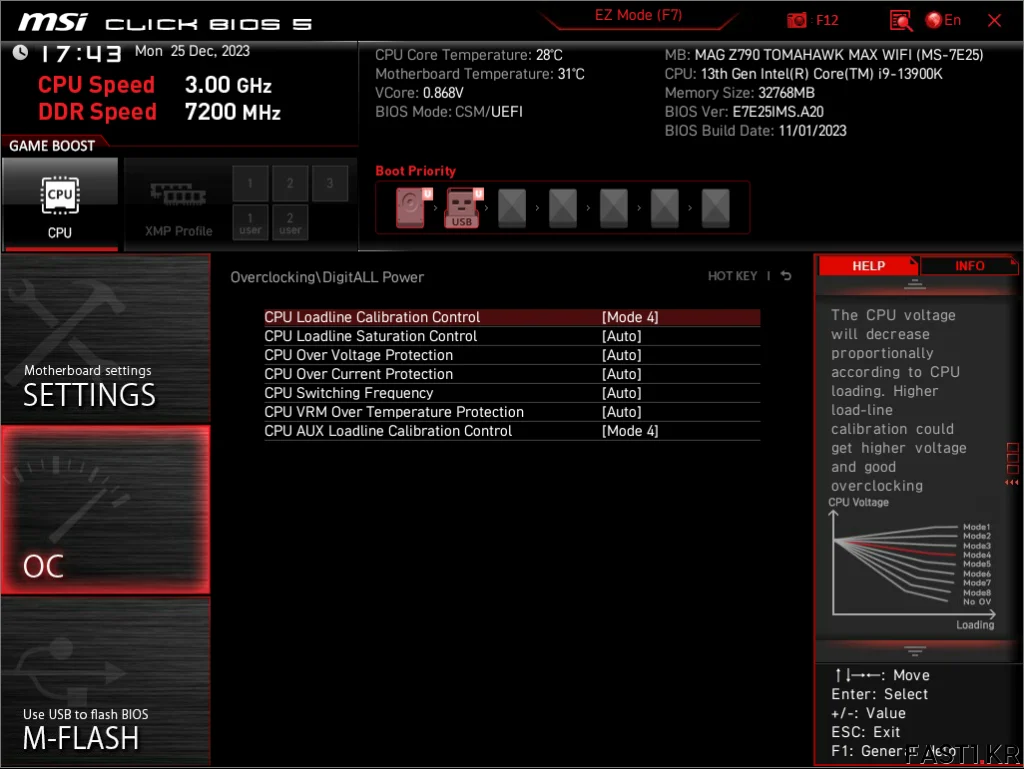Image resolution: width=1024 pixels, height=769 pixels.
Task: Change CPU AUX Loadline Calibration Control value
Action: [630, 431]
